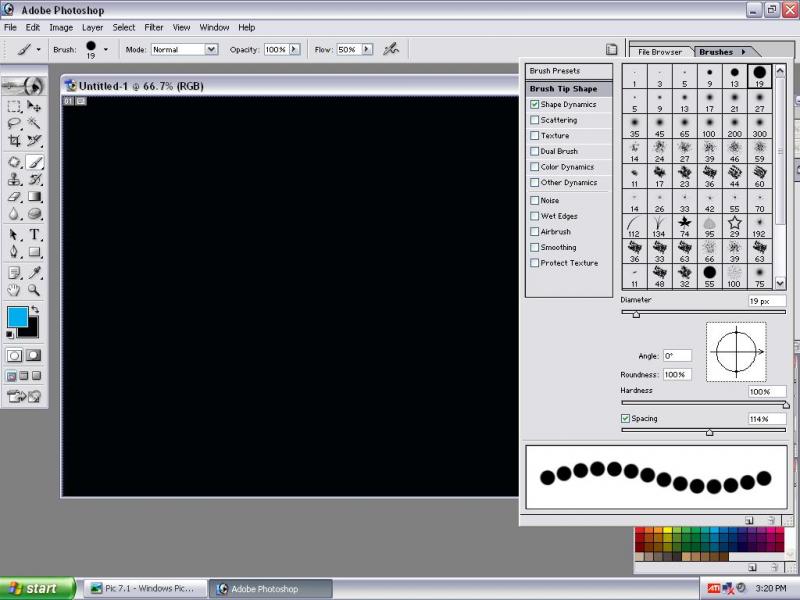The width and height of the screenshot is (800, 600).
Task: Expand the Flow value arrow
Action: 366,49
